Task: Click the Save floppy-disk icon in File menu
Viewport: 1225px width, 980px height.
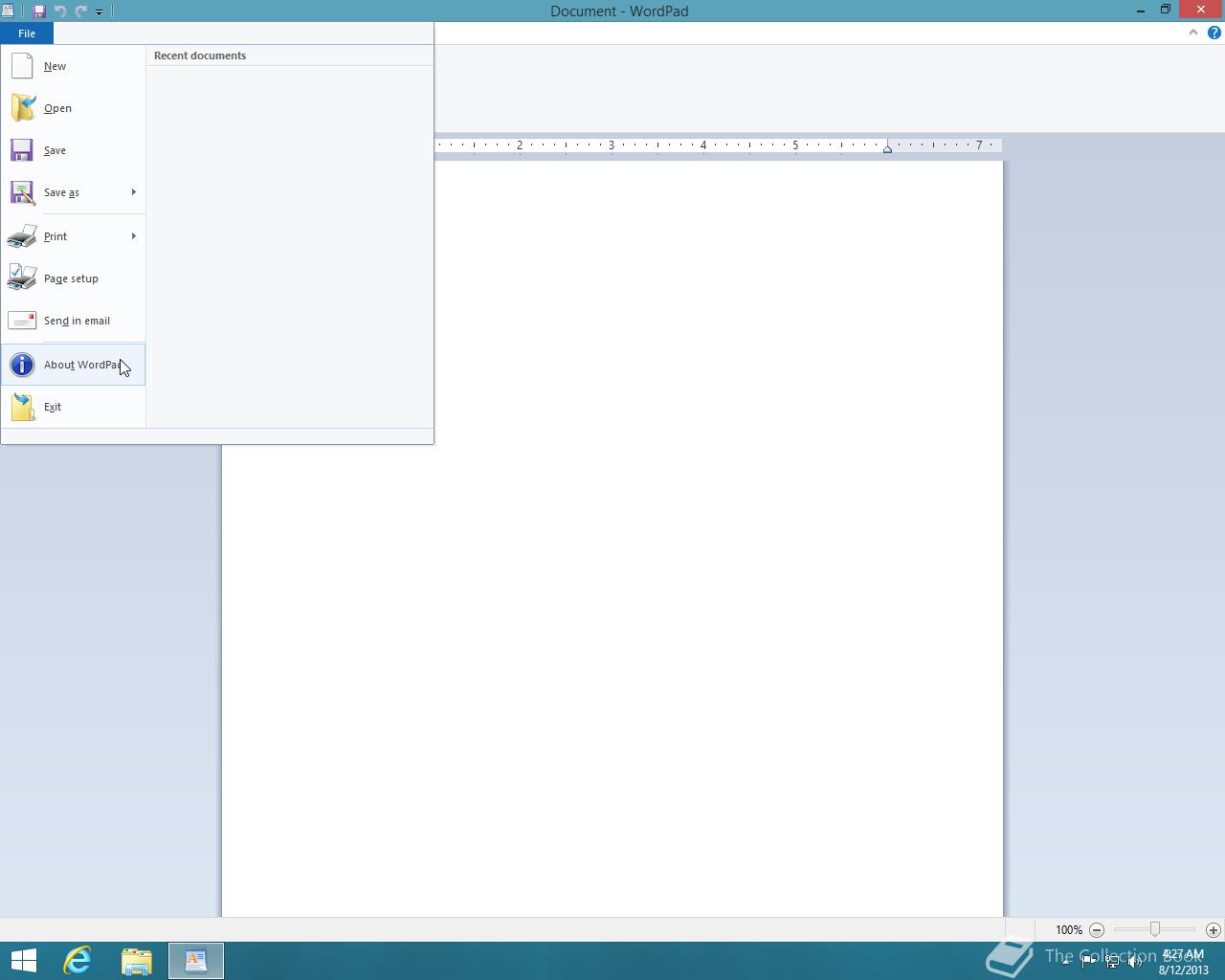Action: (x=22, y=150)
